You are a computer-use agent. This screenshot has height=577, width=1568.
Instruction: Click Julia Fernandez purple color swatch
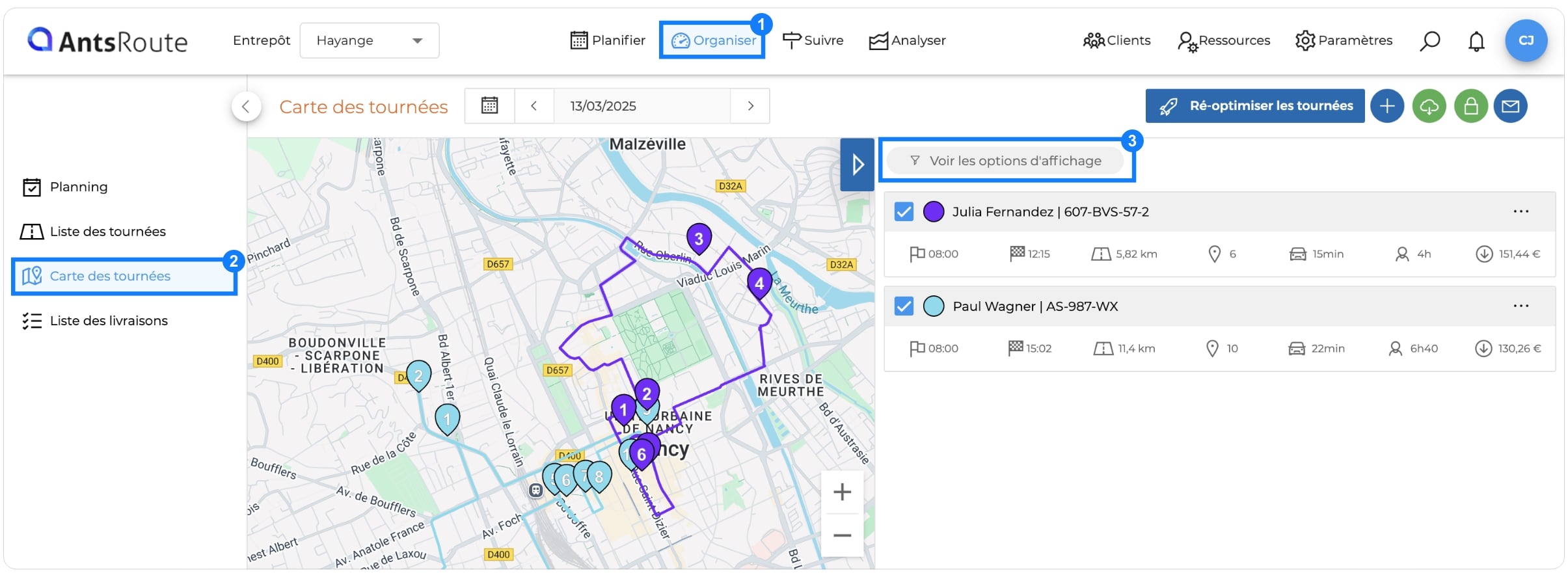click(x=934, y=211)
